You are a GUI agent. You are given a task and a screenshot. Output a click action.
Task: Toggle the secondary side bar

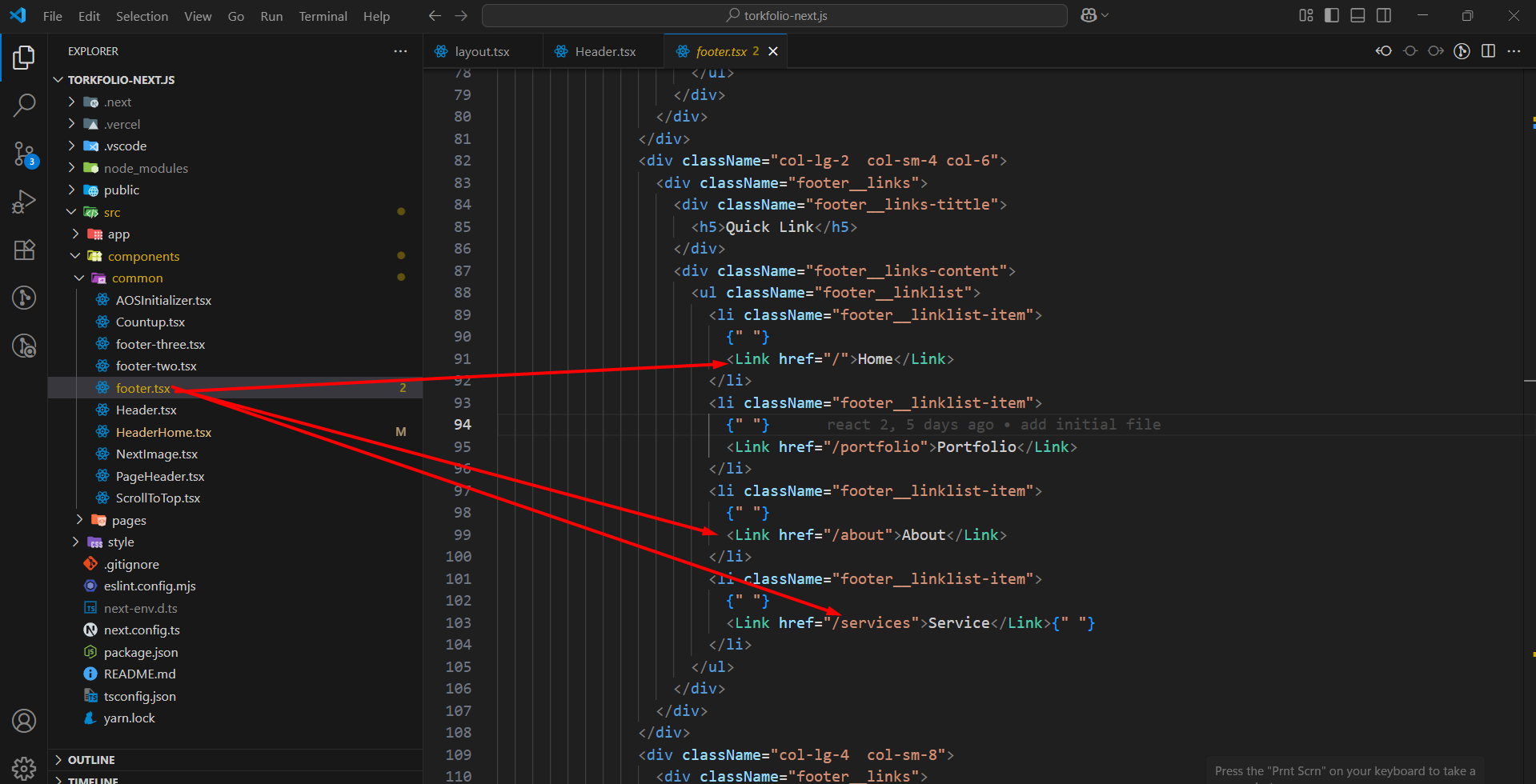point(1384,15)
